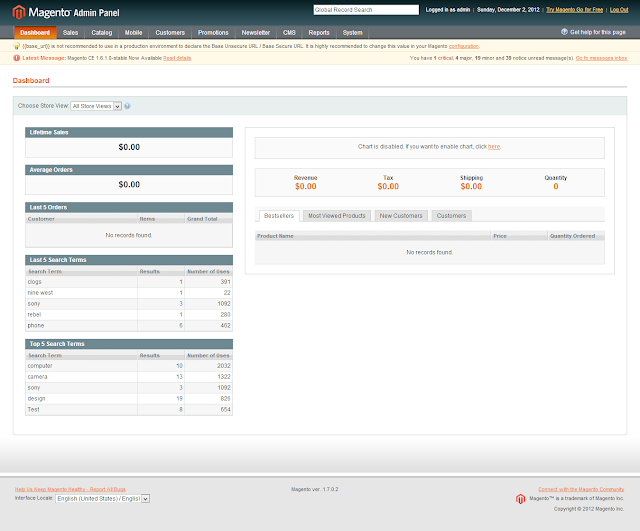This screenshot has height=531, width=640.
Task: Switch to the New Customers tab
Action: coord(401,216)
